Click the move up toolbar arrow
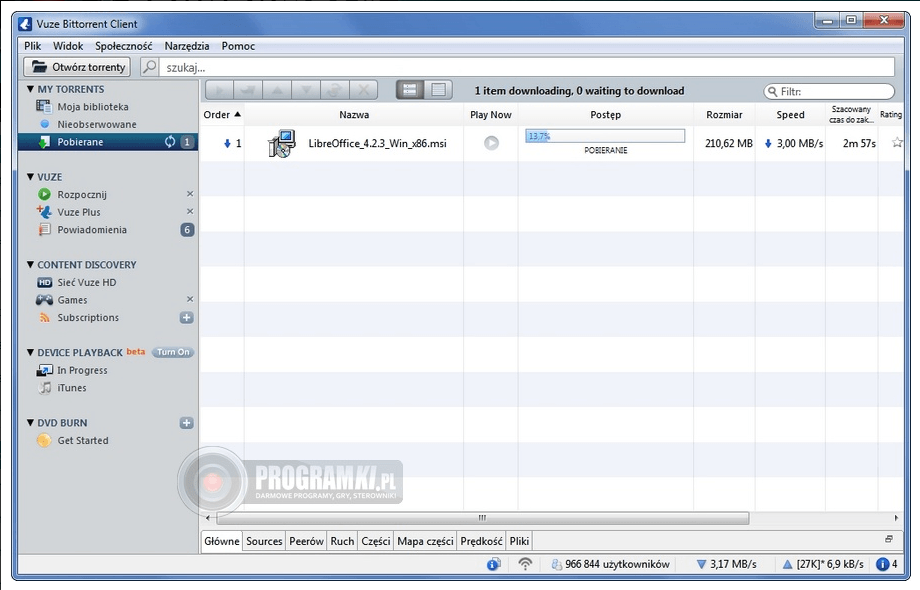 coord(277,90)
